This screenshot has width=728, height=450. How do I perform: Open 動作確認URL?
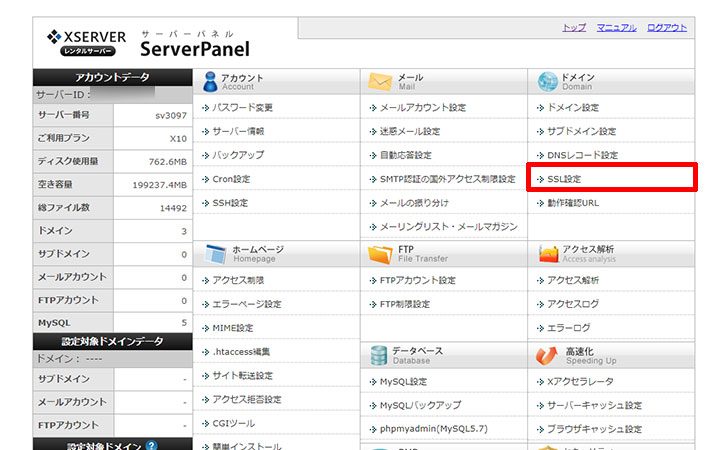point(573,203)
